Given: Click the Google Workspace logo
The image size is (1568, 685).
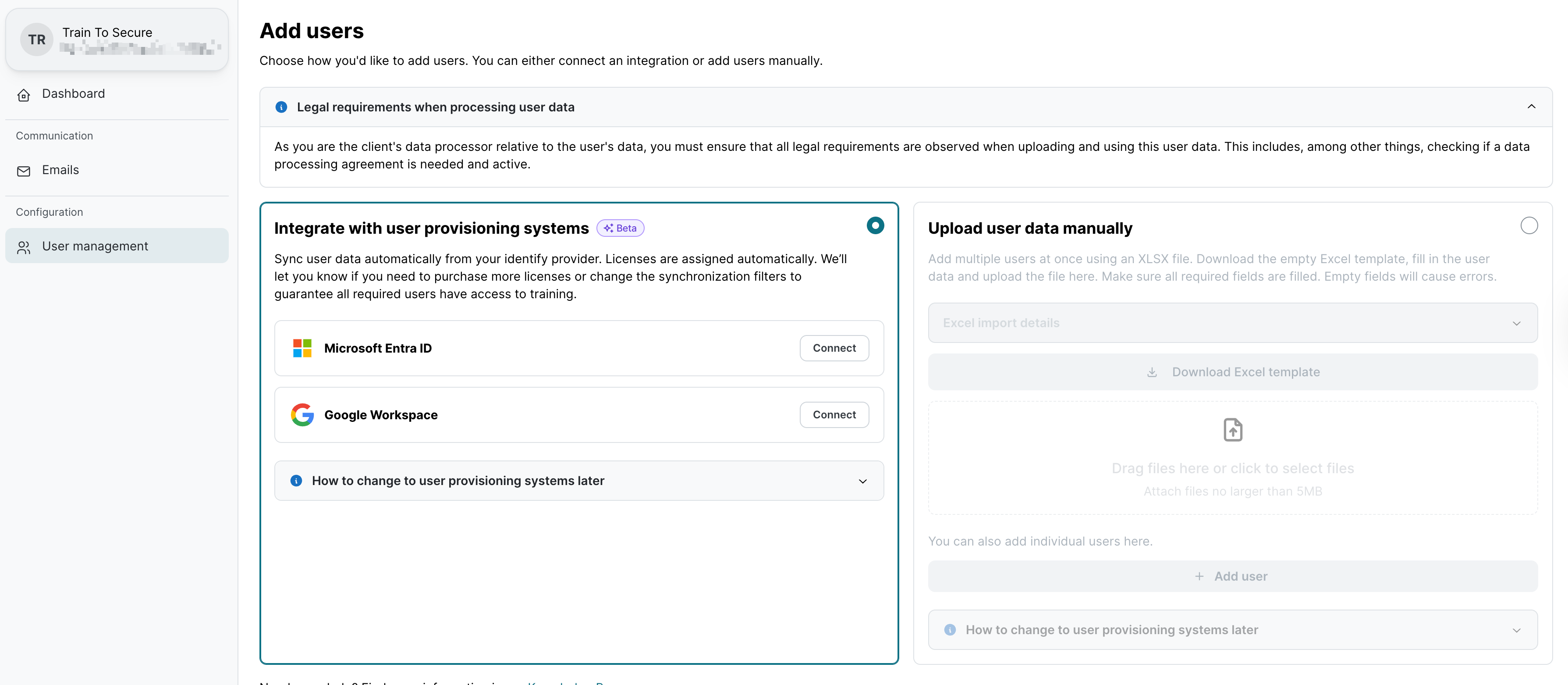Looking at the screenshot, I should pyautogui.click(x=302, y=415).
